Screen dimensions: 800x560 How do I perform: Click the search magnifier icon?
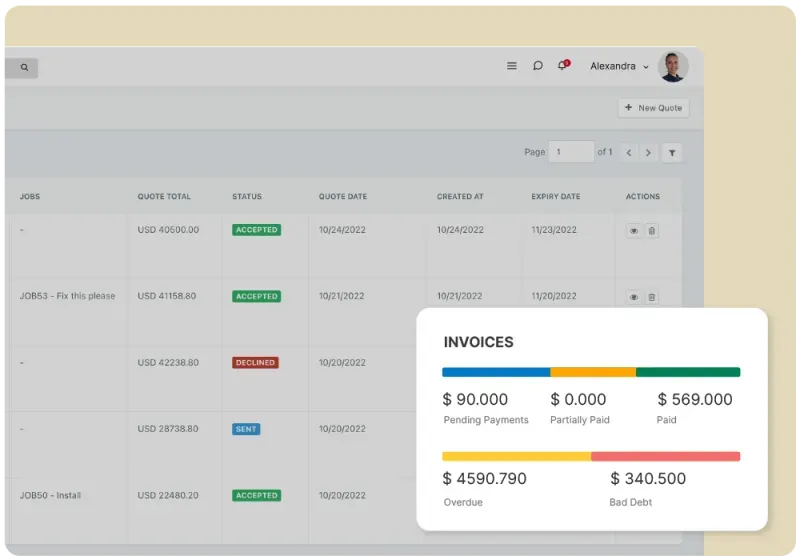pos(24,67)
